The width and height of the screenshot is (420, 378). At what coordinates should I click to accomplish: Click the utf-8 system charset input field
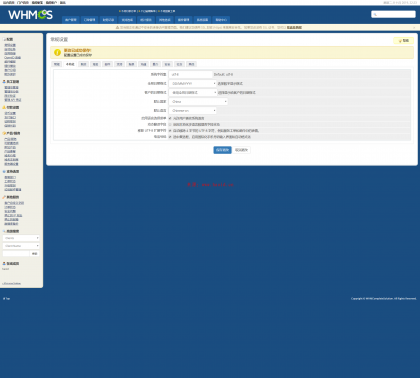[x=191, y=75]
